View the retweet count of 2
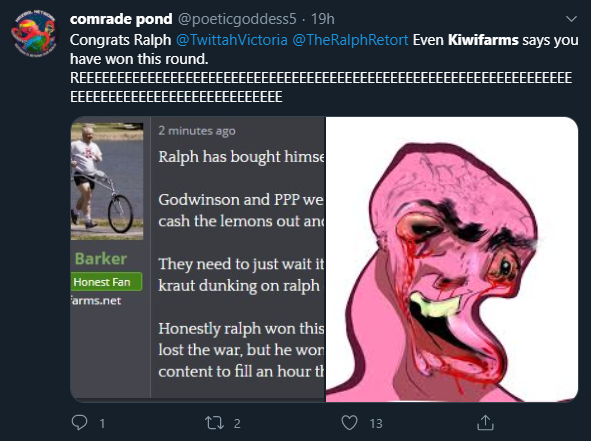The width and height of the screenshot is (591, 441). [237, 424]
